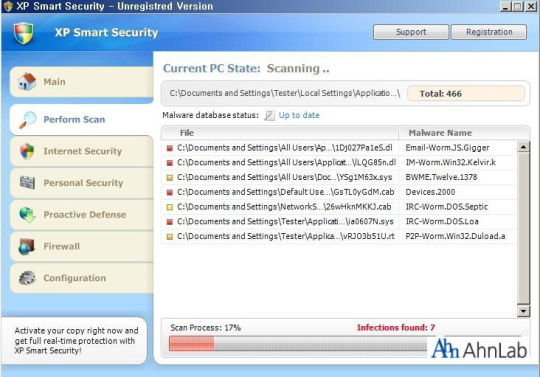Click the magnifying glass Perform Scan icon
Screen dimensions: 540x377
[28, 119]
